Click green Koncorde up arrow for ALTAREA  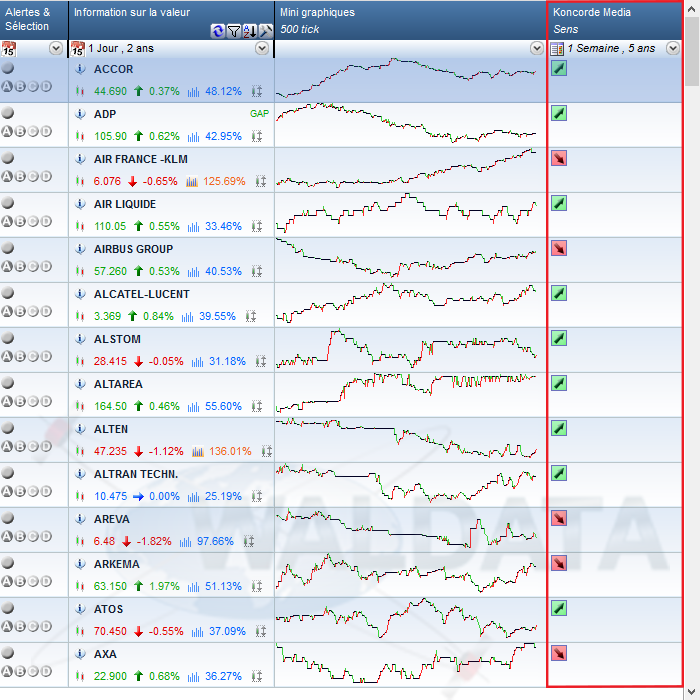(x=559, y=383)
